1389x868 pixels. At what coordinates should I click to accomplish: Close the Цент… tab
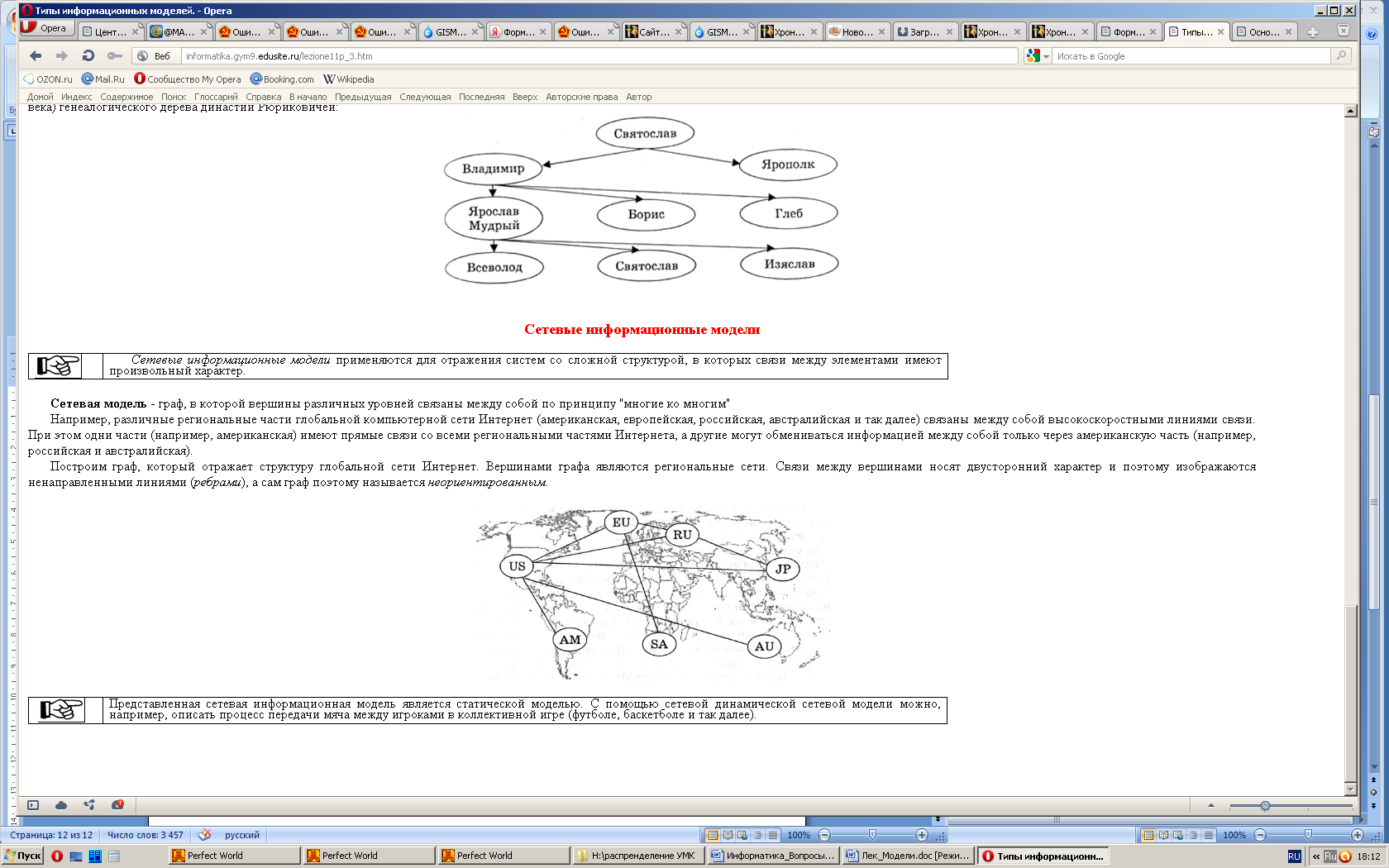(136, 32)
